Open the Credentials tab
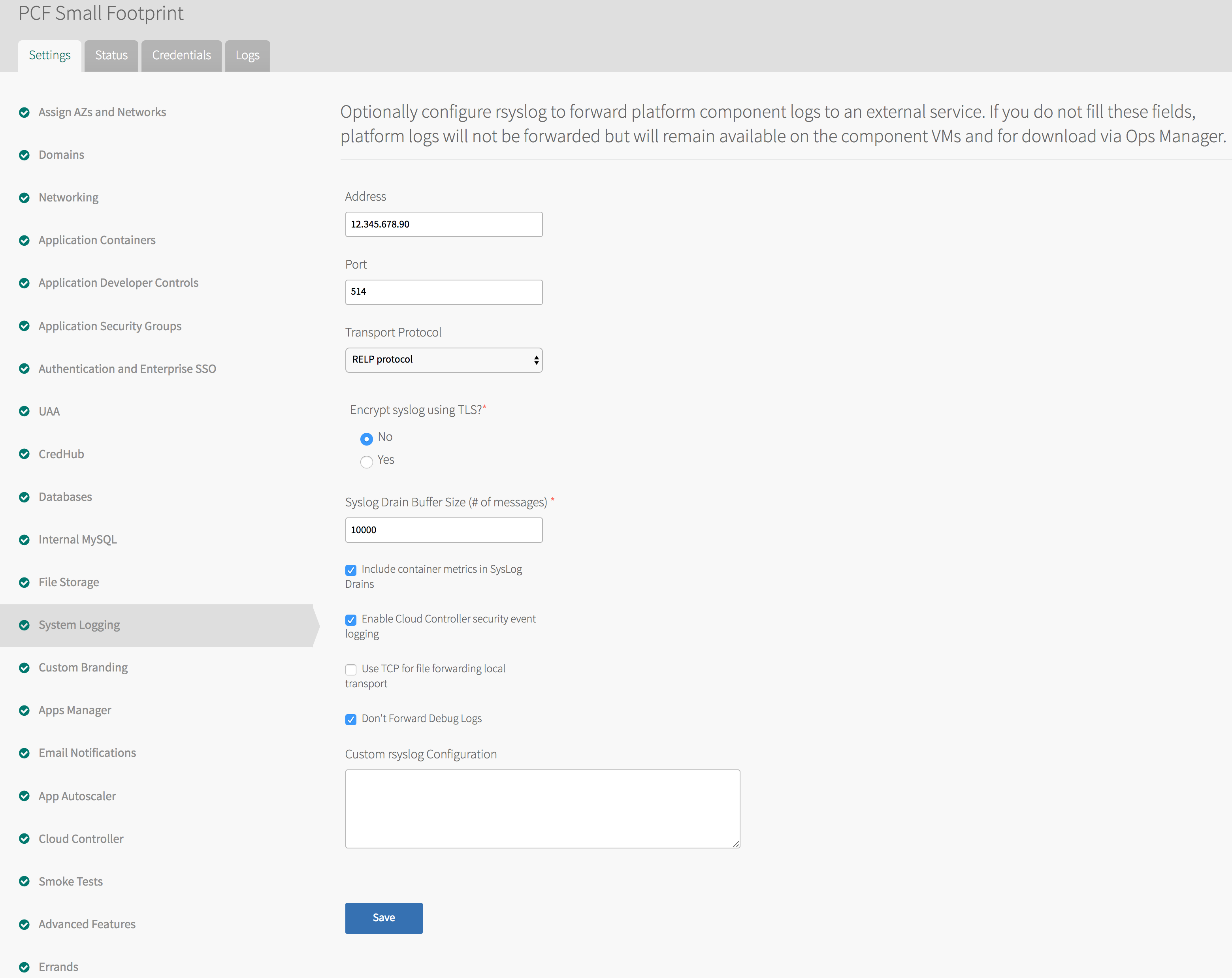Viewport: 1232px width, 978px height. point(181,55)
